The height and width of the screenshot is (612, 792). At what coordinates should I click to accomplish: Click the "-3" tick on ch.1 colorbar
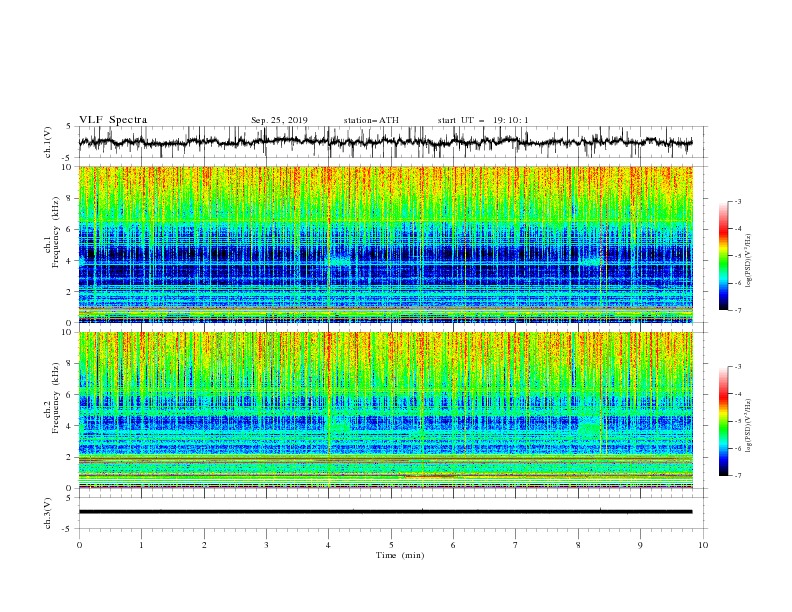[x=737, y=201]
